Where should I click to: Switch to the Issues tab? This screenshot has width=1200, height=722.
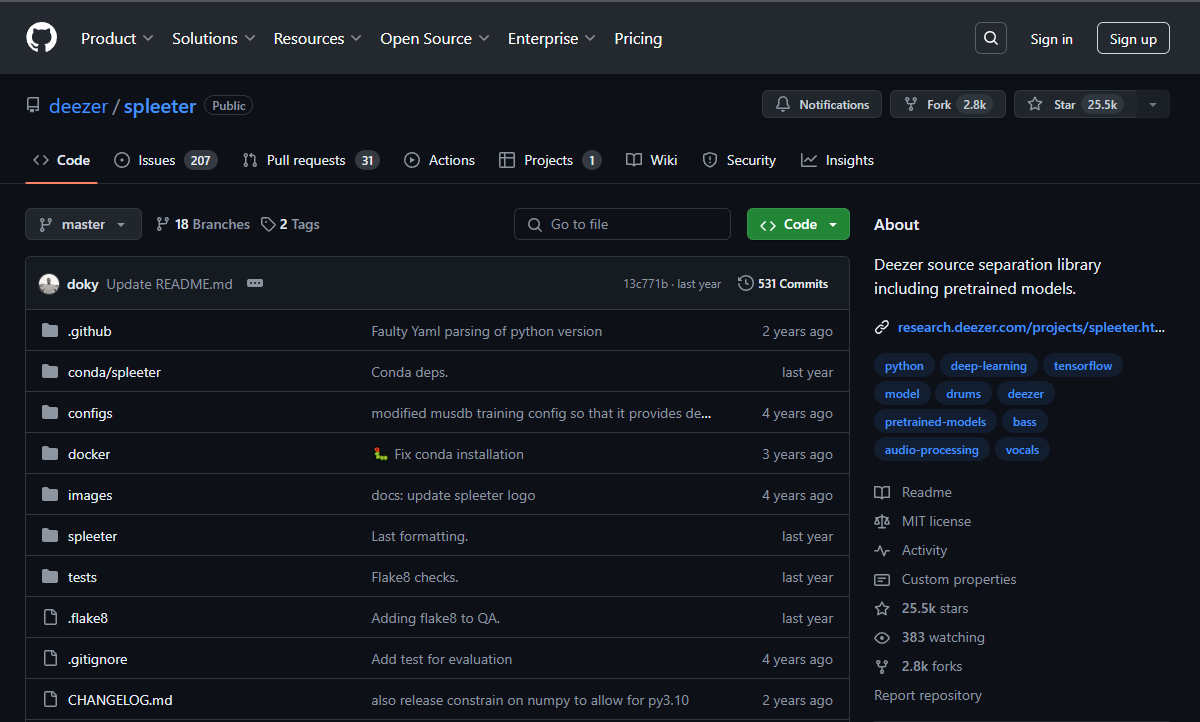point(165,161)
